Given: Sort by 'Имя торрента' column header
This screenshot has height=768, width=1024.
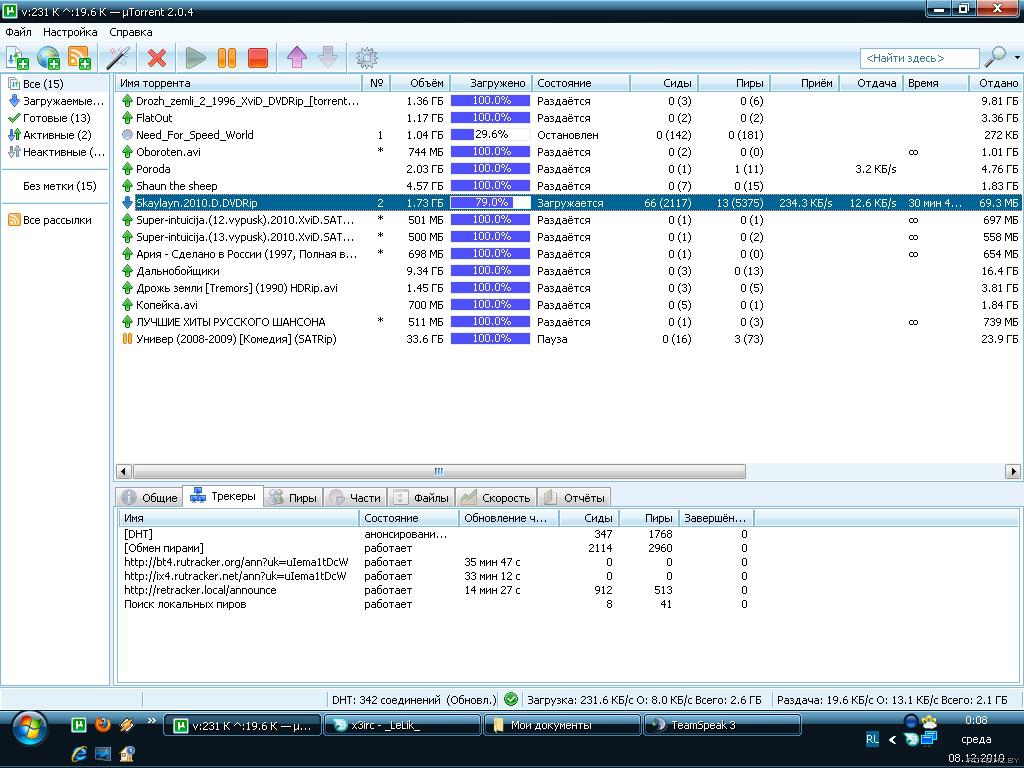Looking at the screenshot, I should pyautogui.click(x=239, y=83).
